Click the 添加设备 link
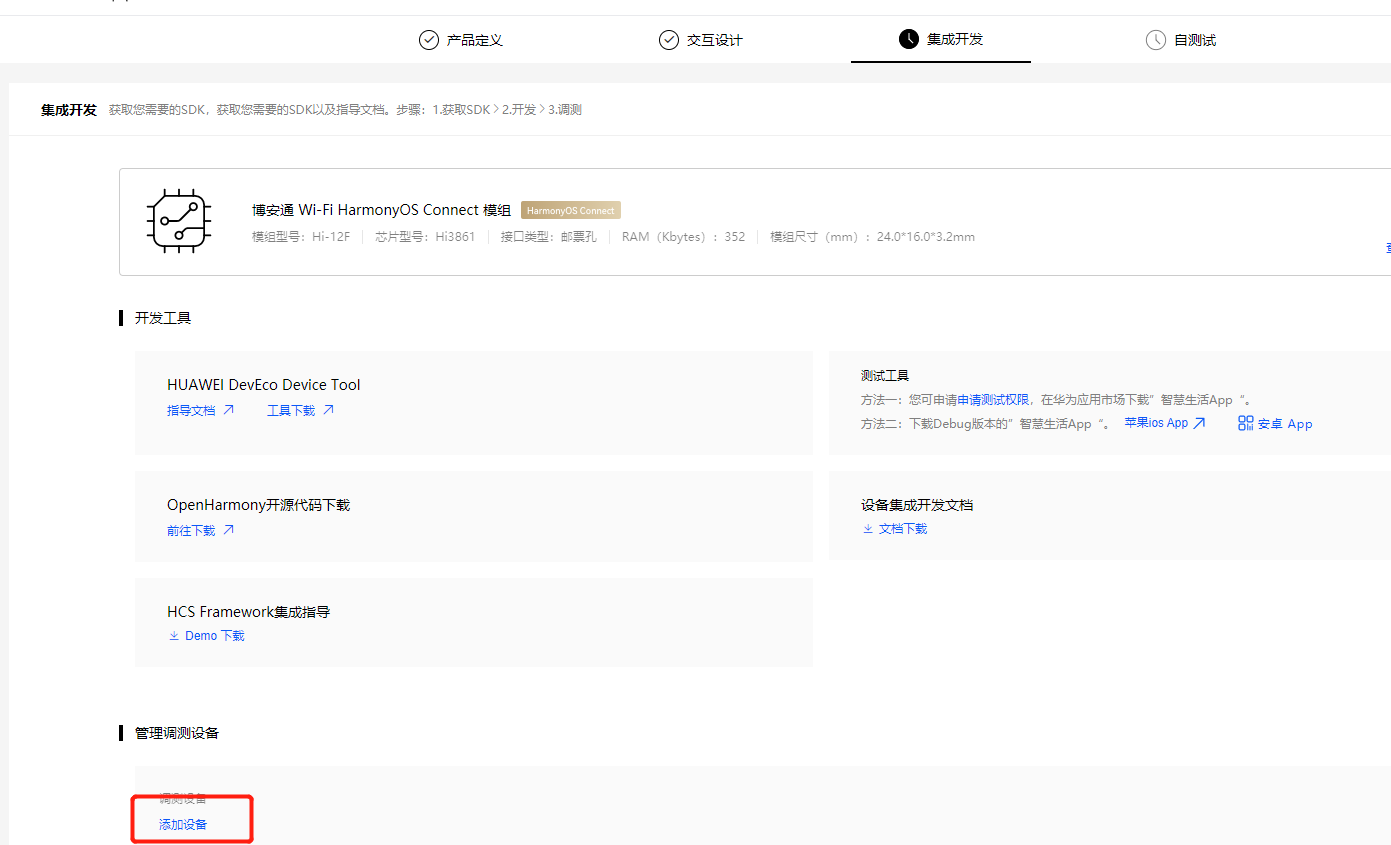This screenshot has height=845, width=1391. pos(183,825)
